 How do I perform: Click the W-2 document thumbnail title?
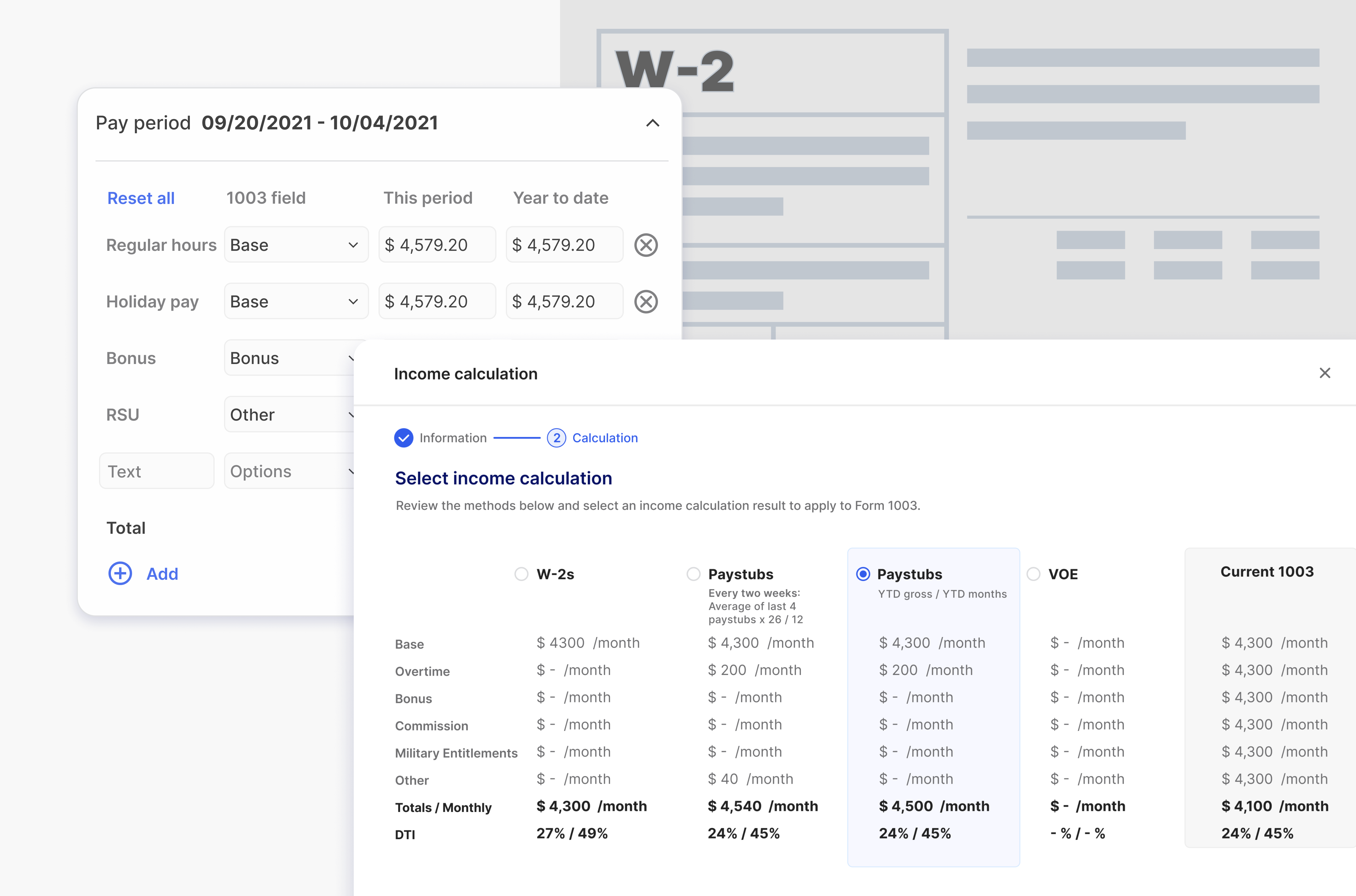click(675, 71)
